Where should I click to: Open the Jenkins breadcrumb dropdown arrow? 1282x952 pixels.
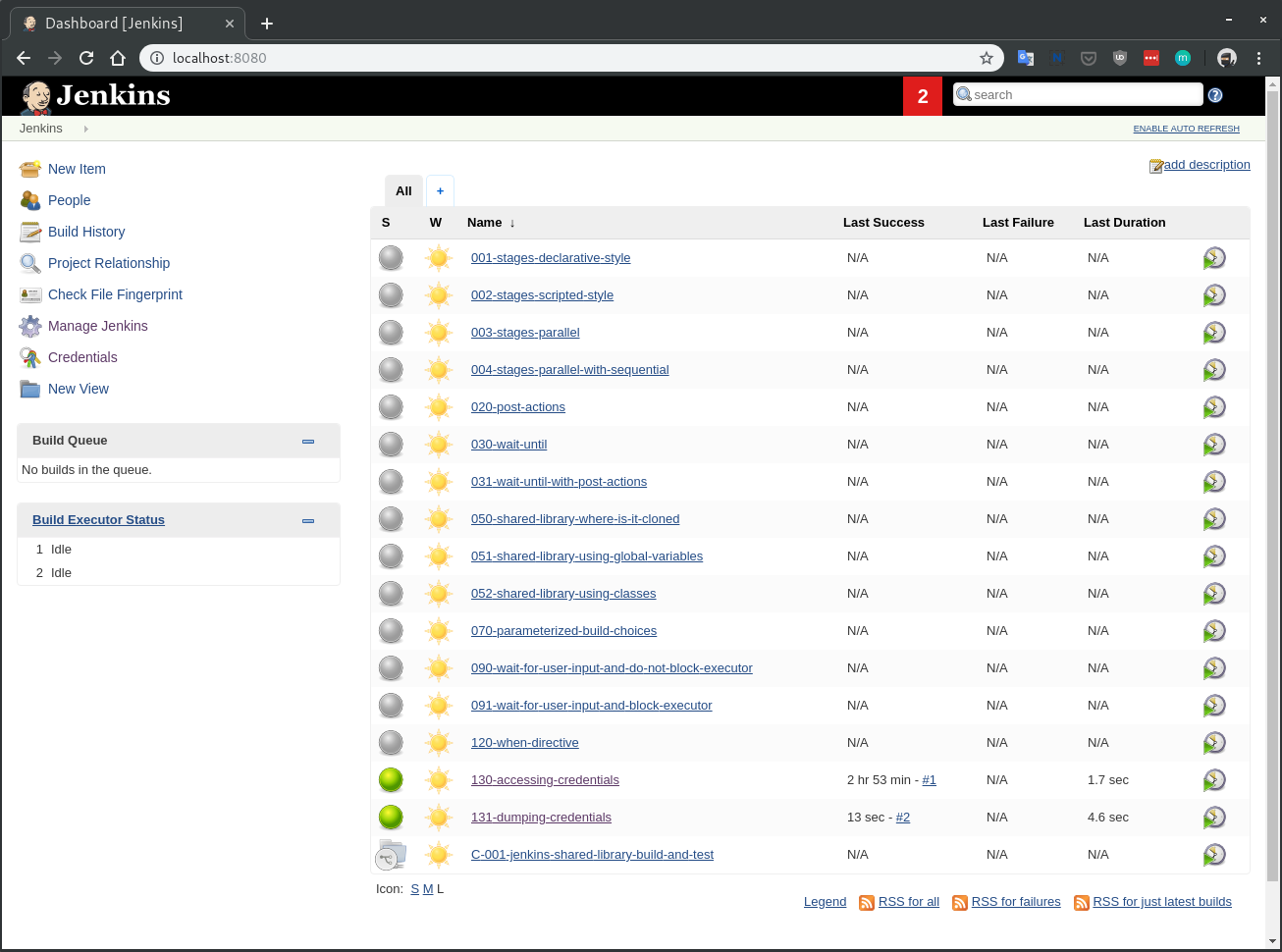(x=85, y=129)
